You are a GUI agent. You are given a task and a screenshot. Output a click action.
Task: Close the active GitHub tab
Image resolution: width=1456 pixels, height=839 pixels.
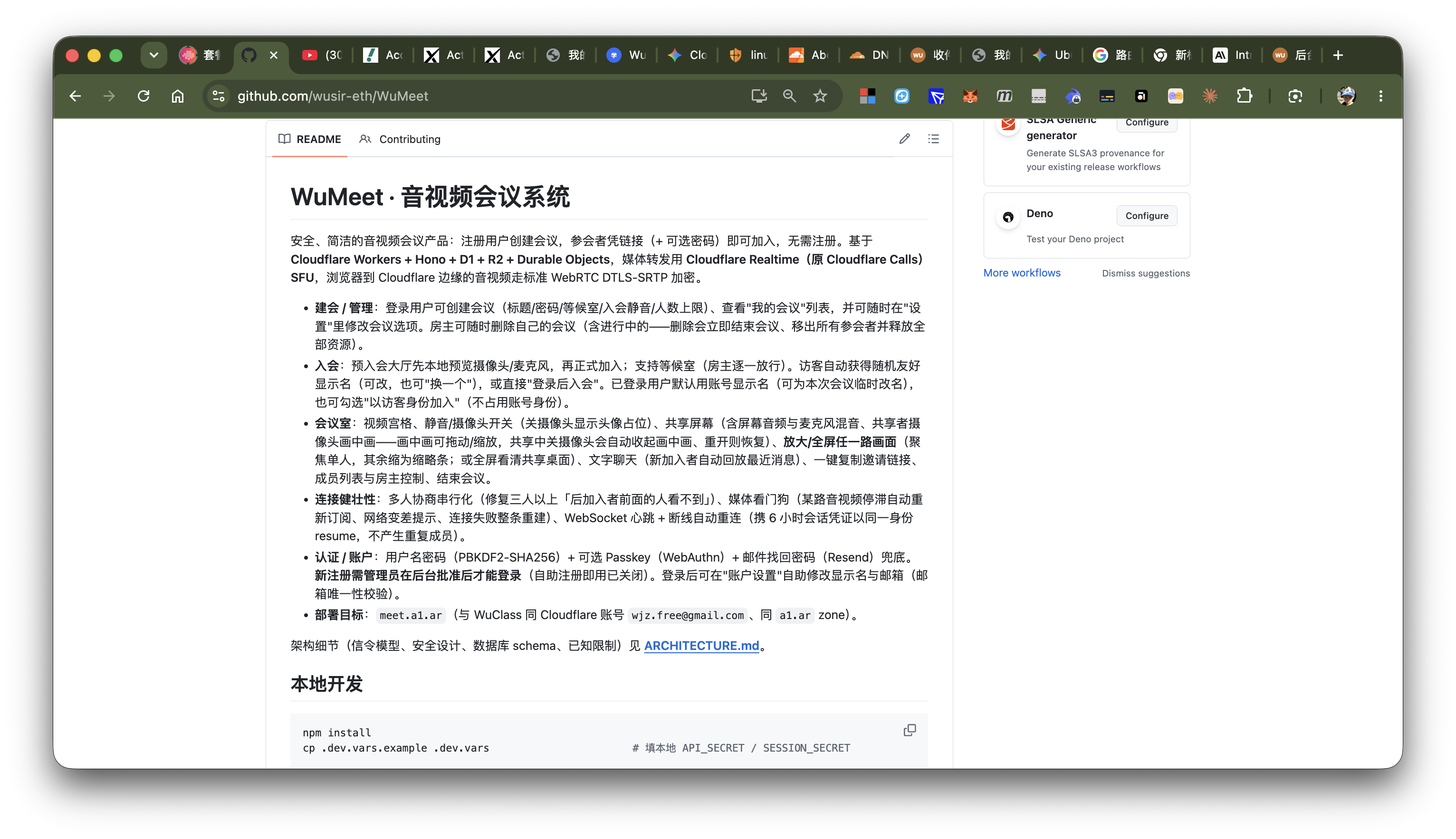pos(274,55)
